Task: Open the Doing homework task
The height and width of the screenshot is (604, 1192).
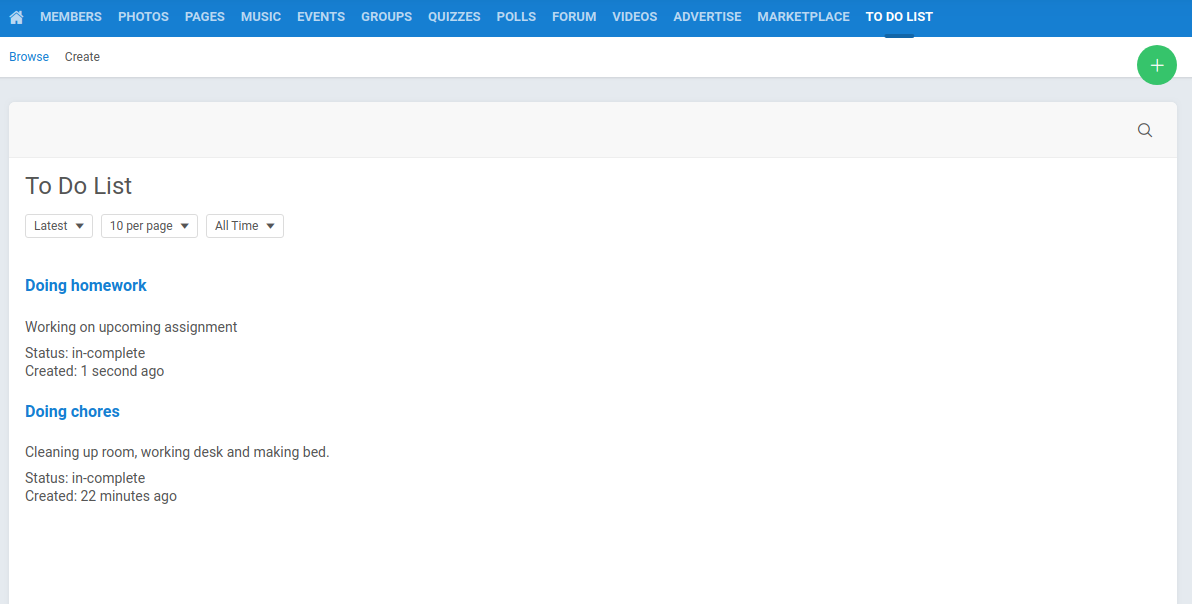Action: (86, 286)
